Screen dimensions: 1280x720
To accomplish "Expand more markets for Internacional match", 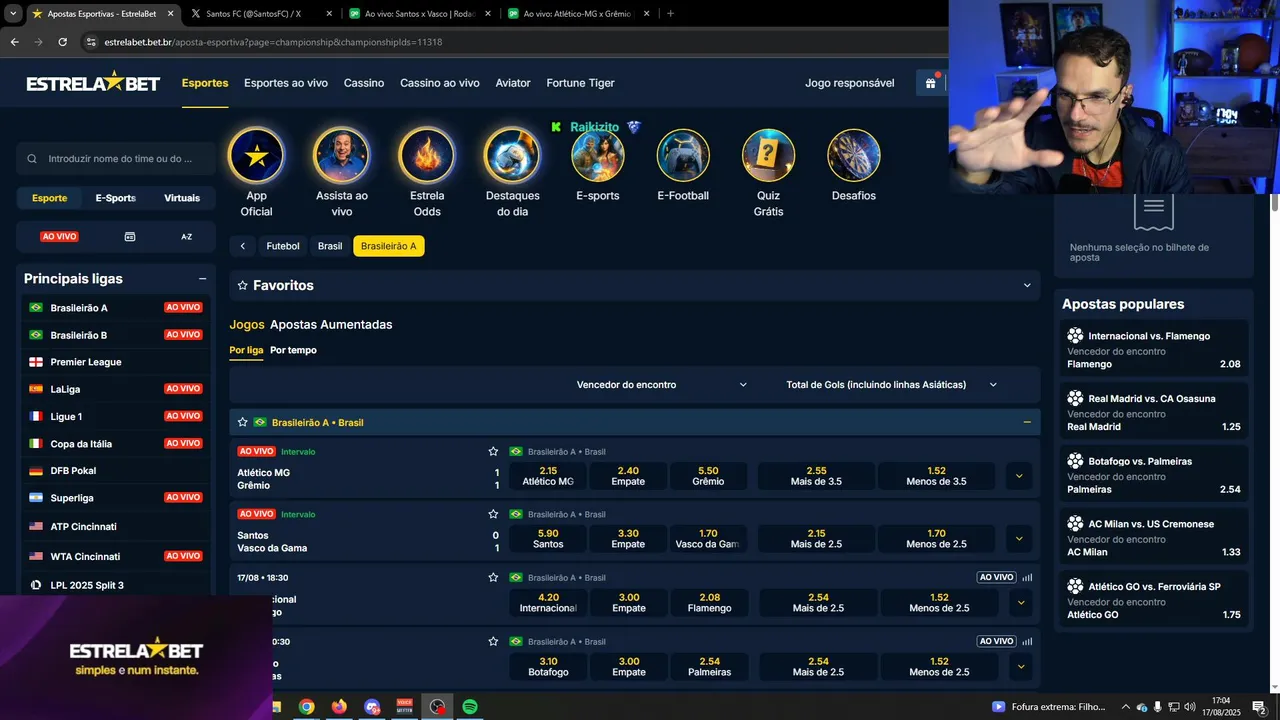I will tap(1020, 603).
